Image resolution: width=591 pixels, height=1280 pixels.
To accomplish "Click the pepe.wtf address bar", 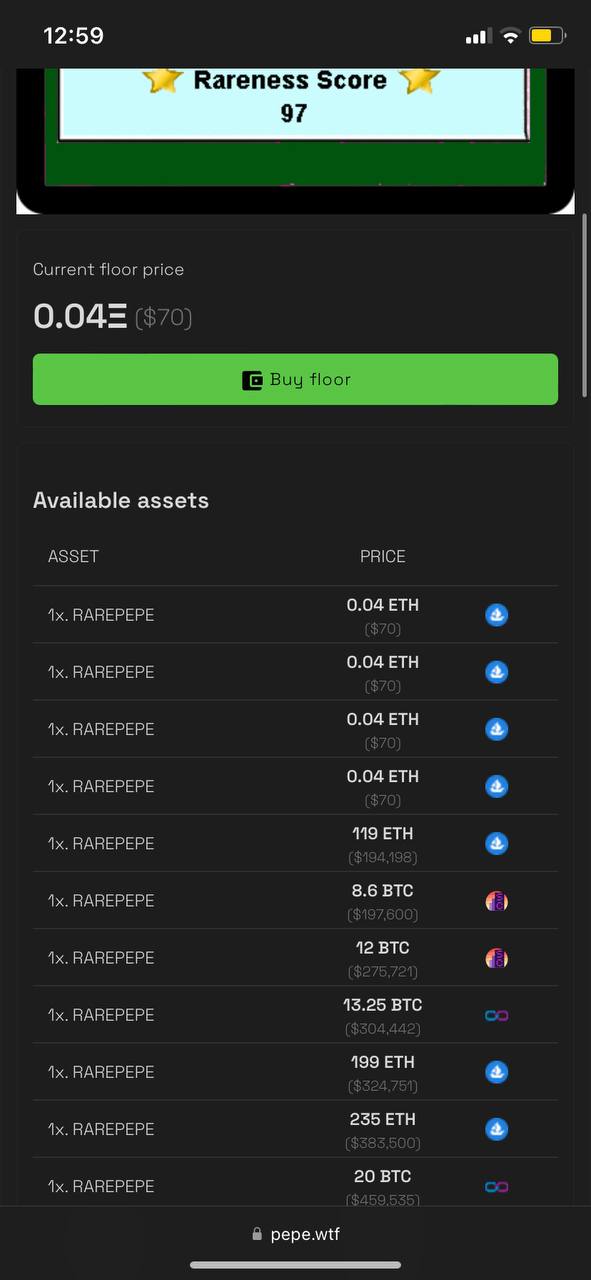I will pos(295,1234).
